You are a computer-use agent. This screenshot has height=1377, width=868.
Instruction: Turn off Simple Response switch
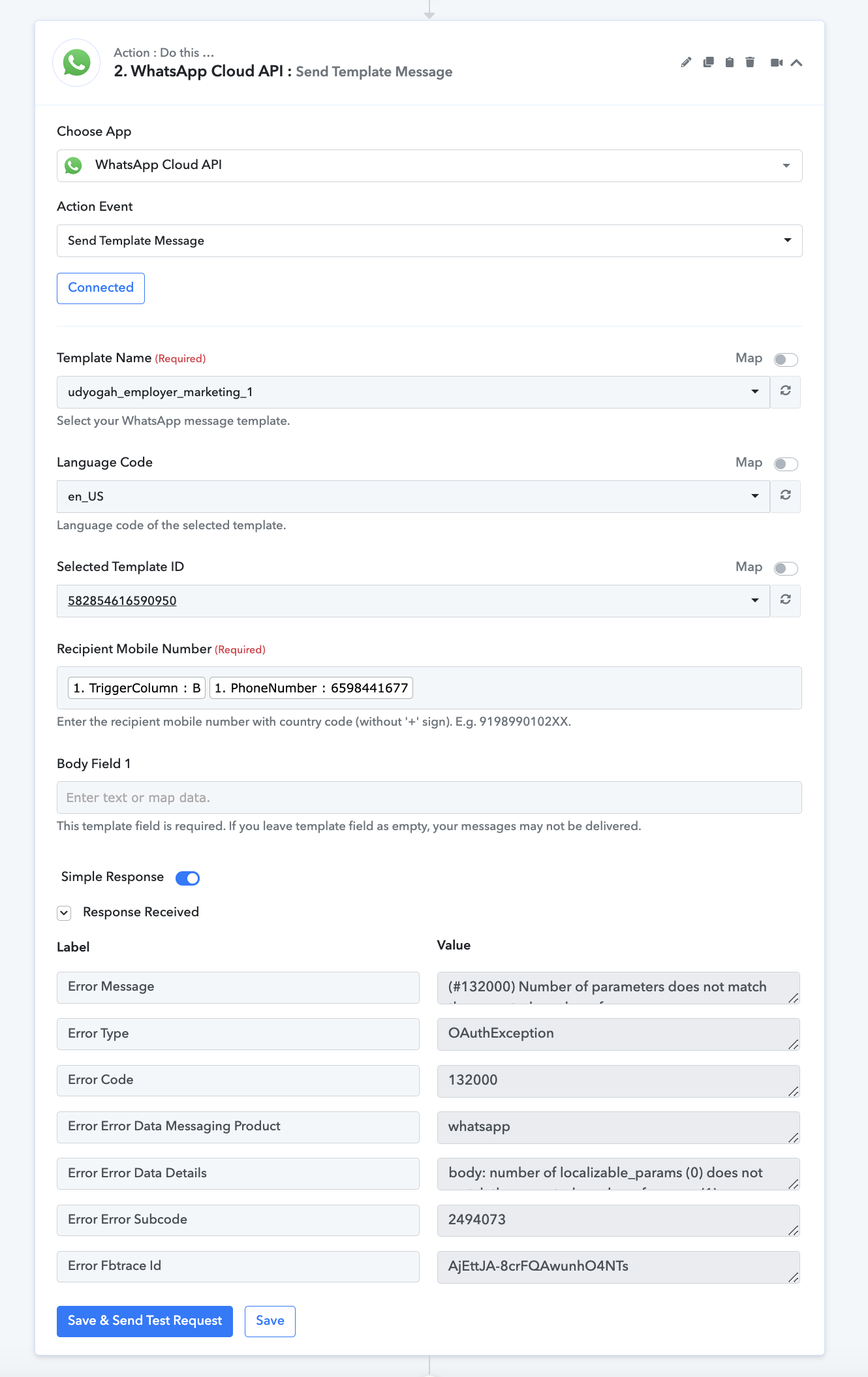pyautogui.click(x=188, y=878)
